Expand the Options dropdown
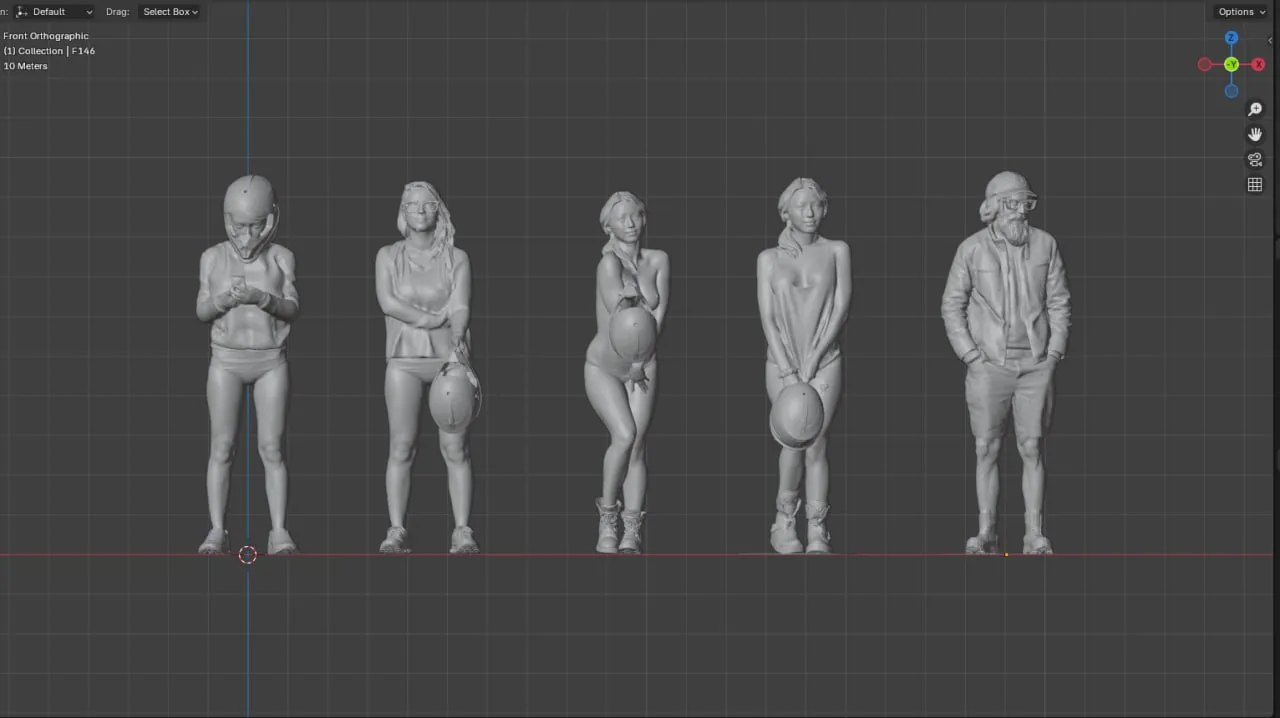The height and width of the screenshot is (718, 1280). point(1241,12)
